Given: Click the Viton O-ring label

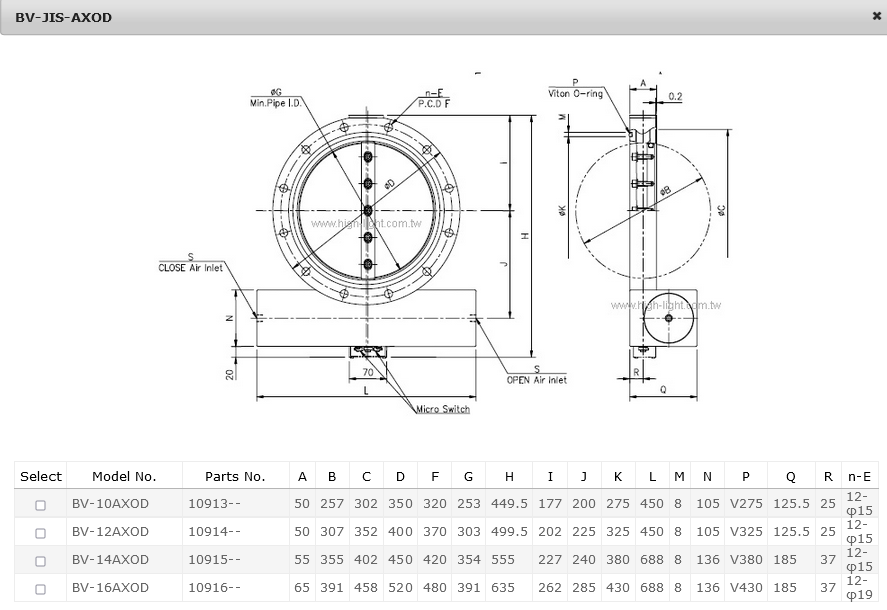Looking at the screenshot, I should [575, 93].
